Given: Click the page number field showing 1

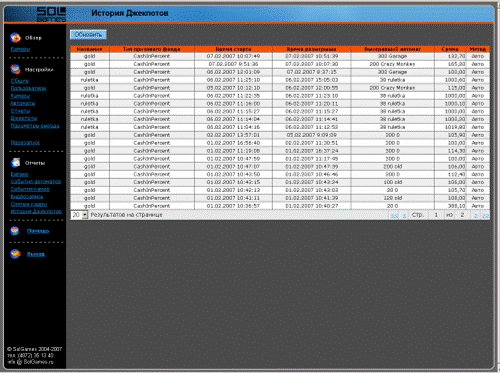Looking at the screenshot, I should pyautogui.click(x=436, y=215).
